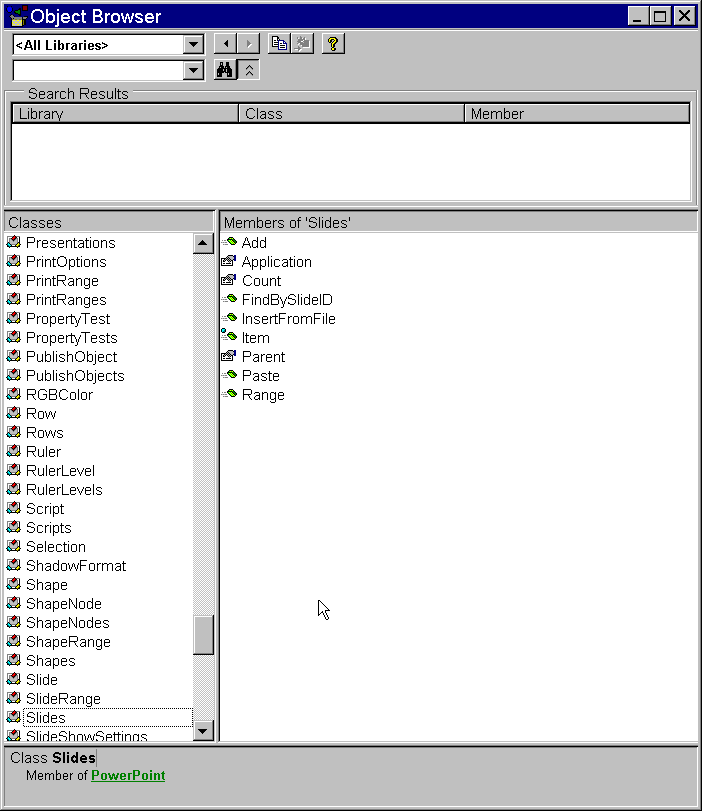The height and width of the screenshot is (811, 702).
Task: Click the PrintOptions class icon
Action: click(14, 261)
